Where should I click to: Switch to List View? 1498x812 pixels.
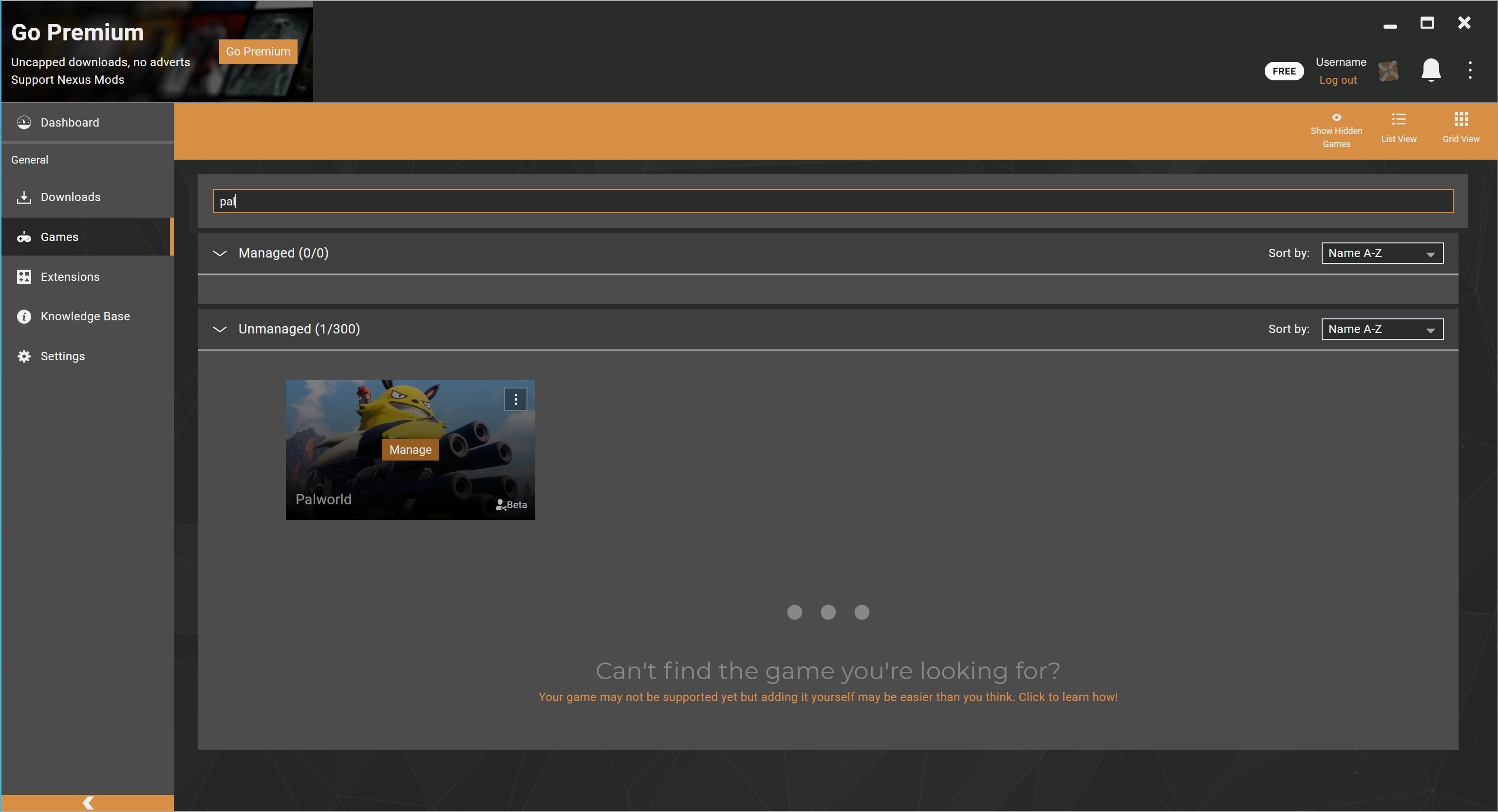click(x=1399, y=127)
